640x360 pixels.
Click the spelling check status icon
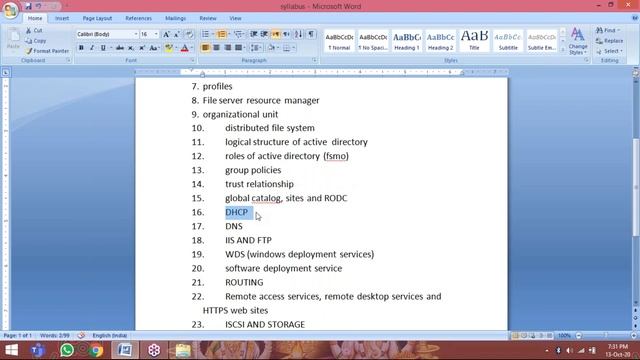[x=81, y=336]
